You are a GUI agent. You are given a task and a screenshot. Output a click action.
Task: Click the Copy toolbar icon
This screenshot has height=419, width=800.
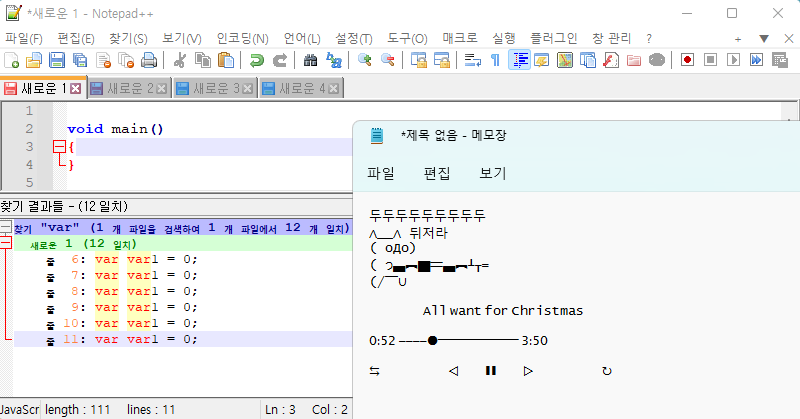(x=203, y=60)
